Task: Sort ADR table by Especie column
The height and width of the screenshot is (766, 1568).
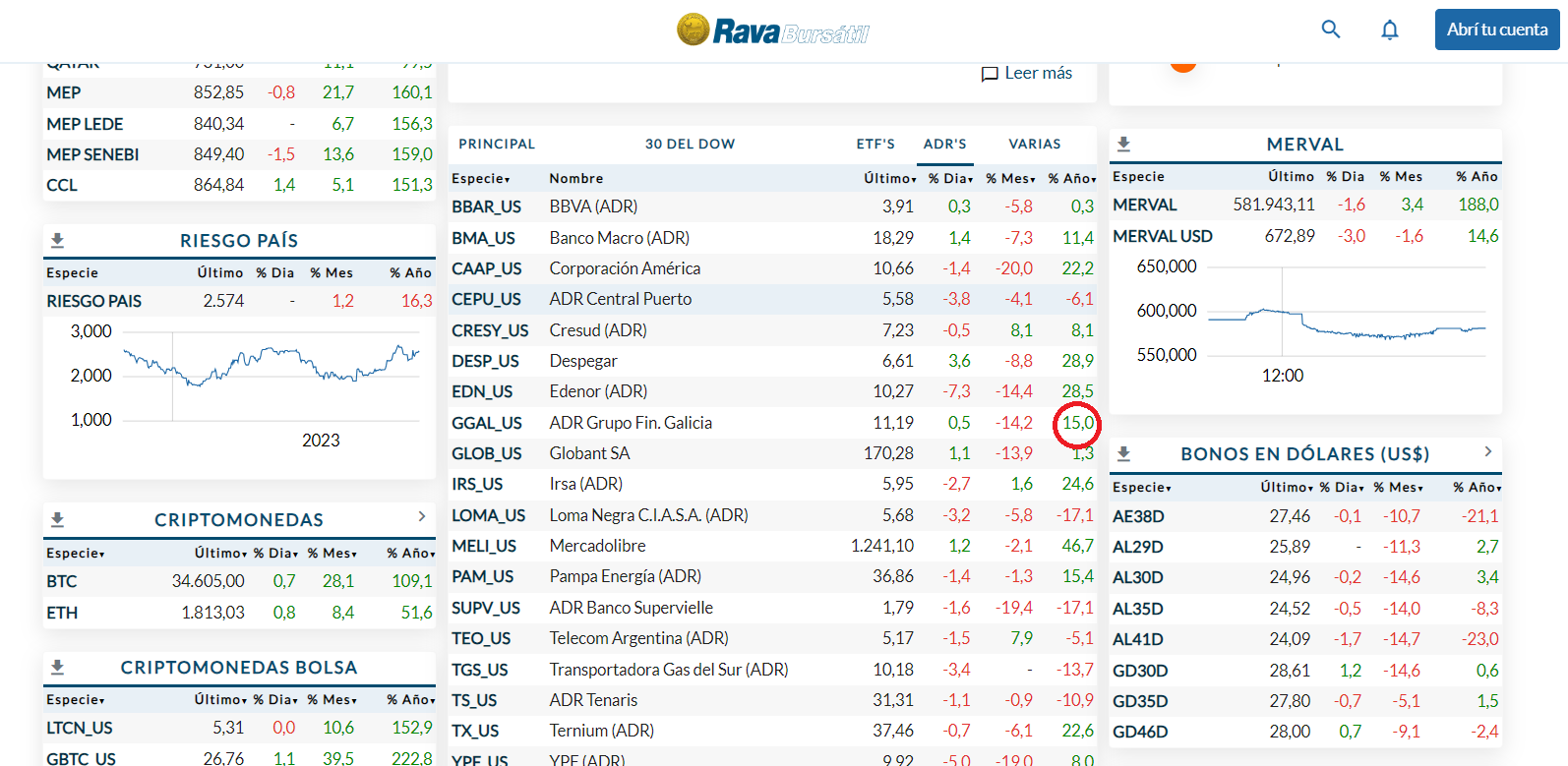Action: (481, 178)
